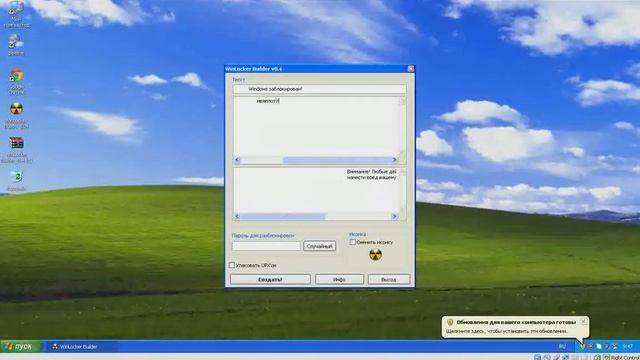Select the My Computer desktop icon at top
Viewport: 640px width, 360px height.
16,8
